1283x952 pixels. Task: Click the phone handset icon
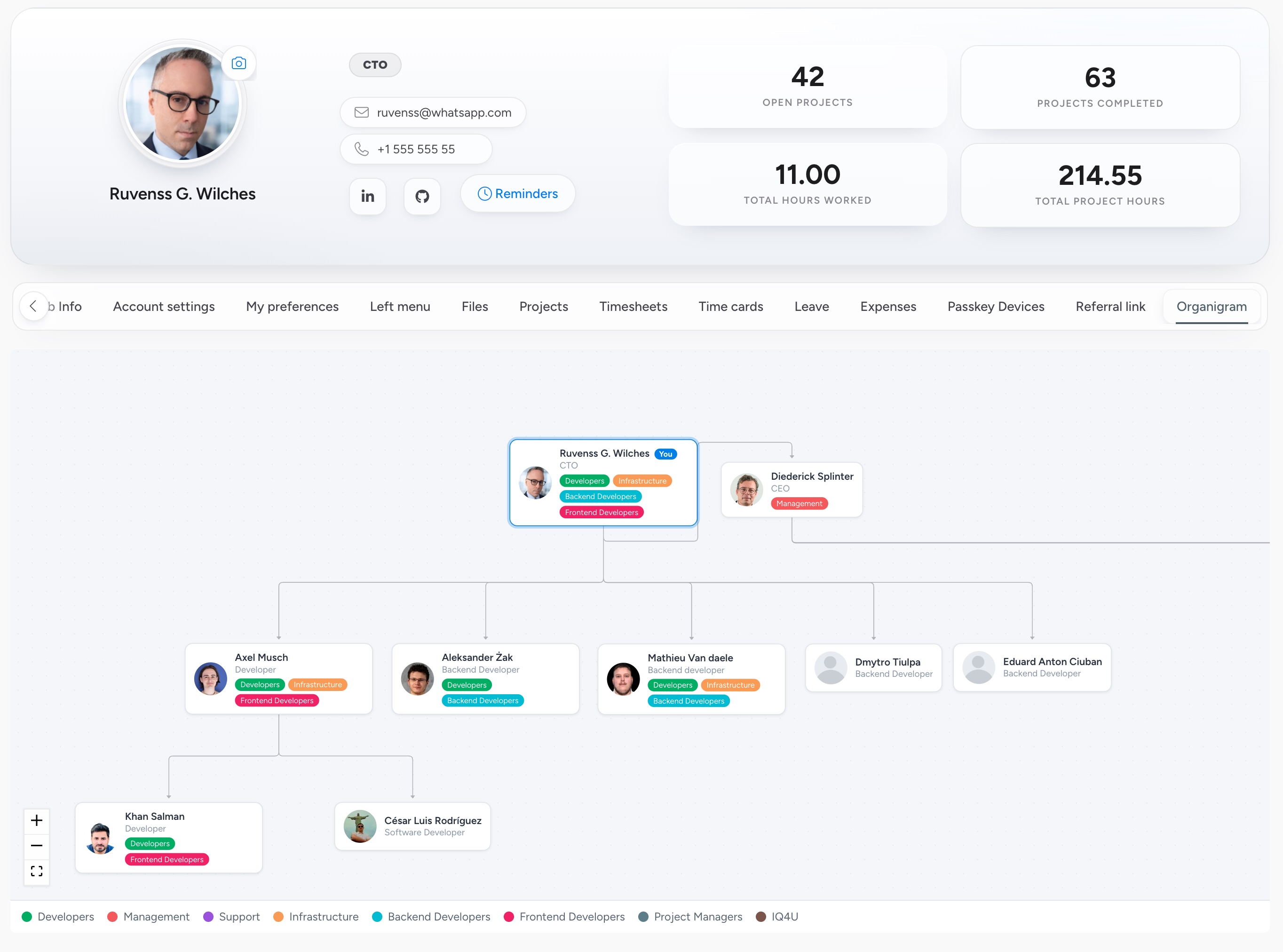(361, 149)
